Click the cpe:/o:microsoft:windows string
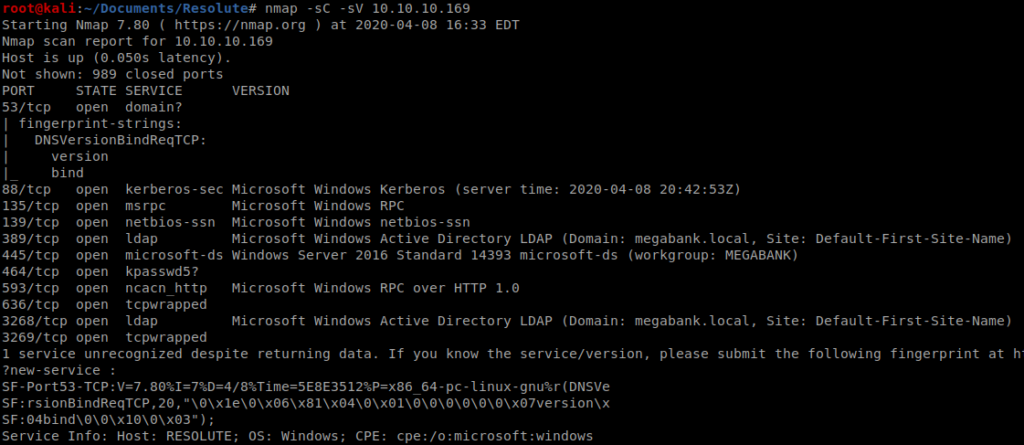Viewport: 1024px width, 445px height. click(495, 436)
